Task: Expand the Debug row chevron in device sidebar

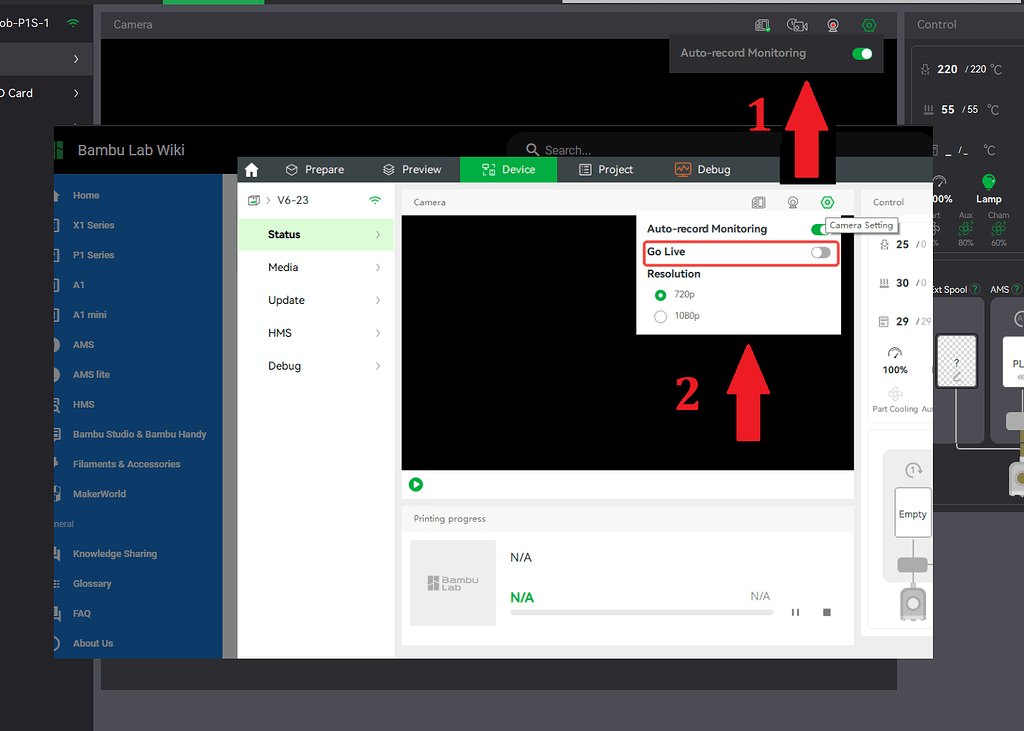Action: 378,366
